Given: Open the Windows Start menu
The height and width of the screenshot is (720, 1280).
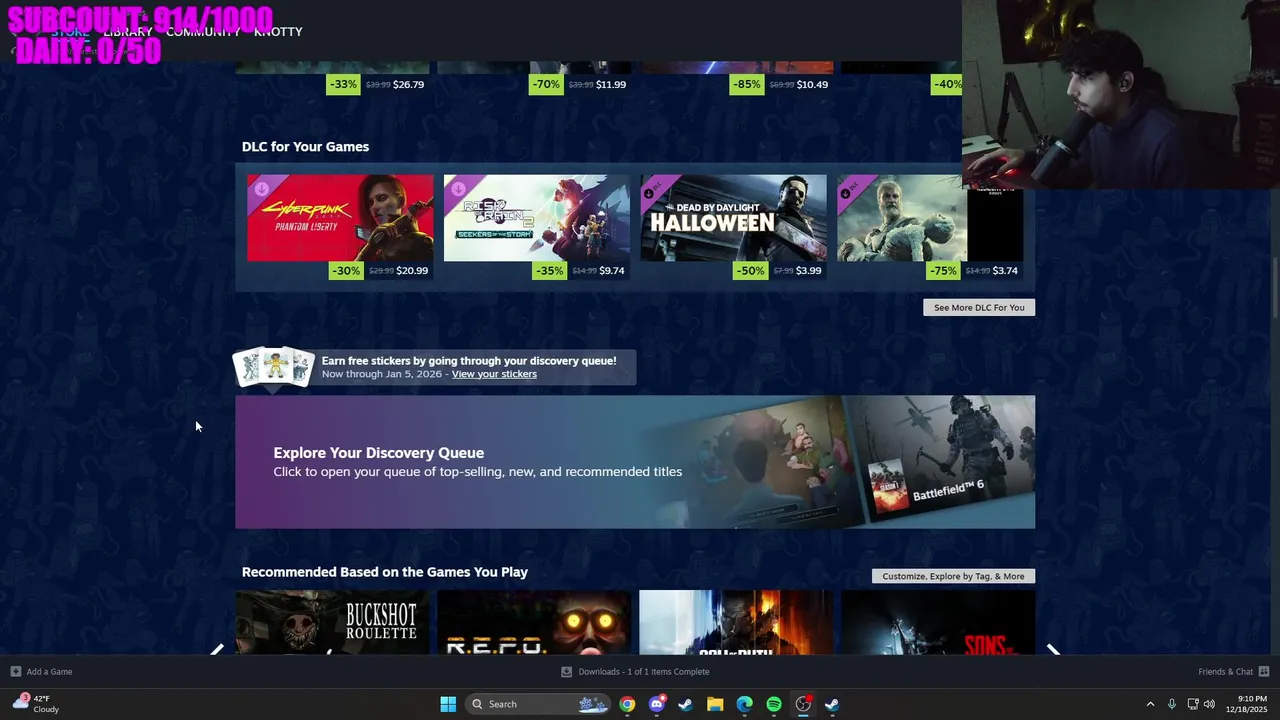Looking at the screenshot, I should pos(448,704).
